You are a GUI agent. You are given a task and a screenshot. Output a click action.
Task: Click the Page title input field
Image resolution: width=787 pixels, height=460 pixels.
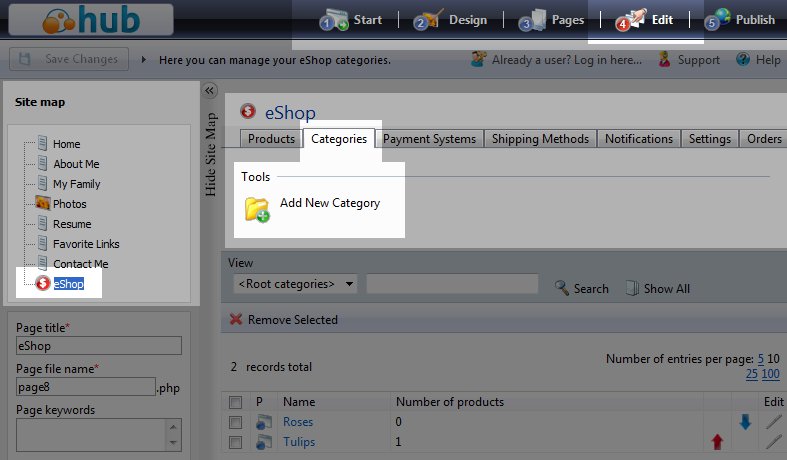(98, 345)
